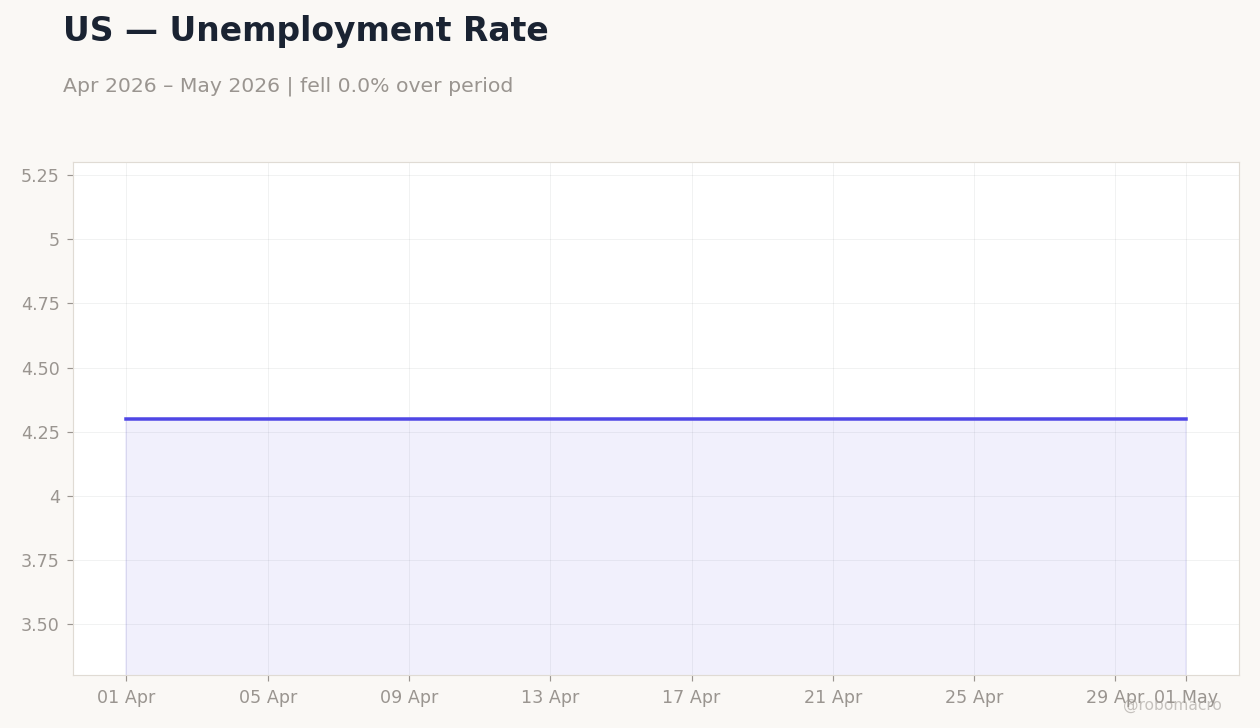Click the y-axis label 4.25

pyautogui.click(x=40, y=433)
